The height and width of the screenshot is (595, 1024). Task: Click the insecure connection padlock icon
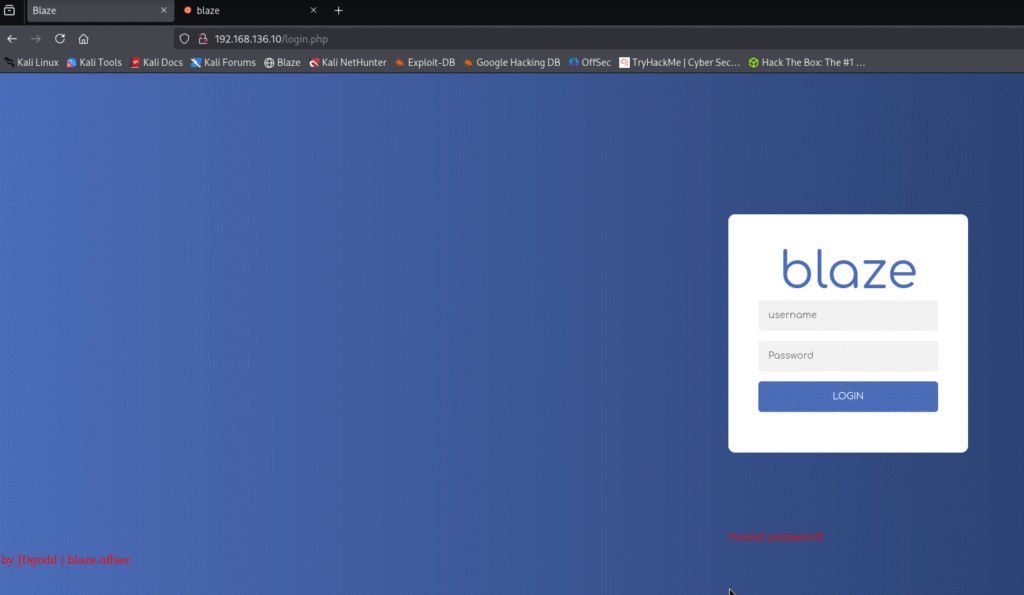tap(201, 39)
